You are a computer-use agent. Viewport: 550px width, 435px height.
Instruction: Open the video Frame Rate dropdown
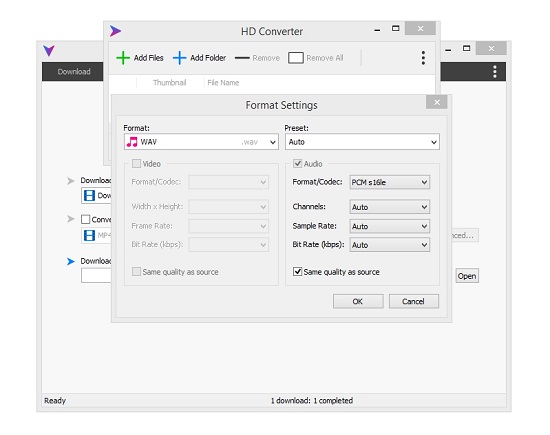(x=229, y=226)
